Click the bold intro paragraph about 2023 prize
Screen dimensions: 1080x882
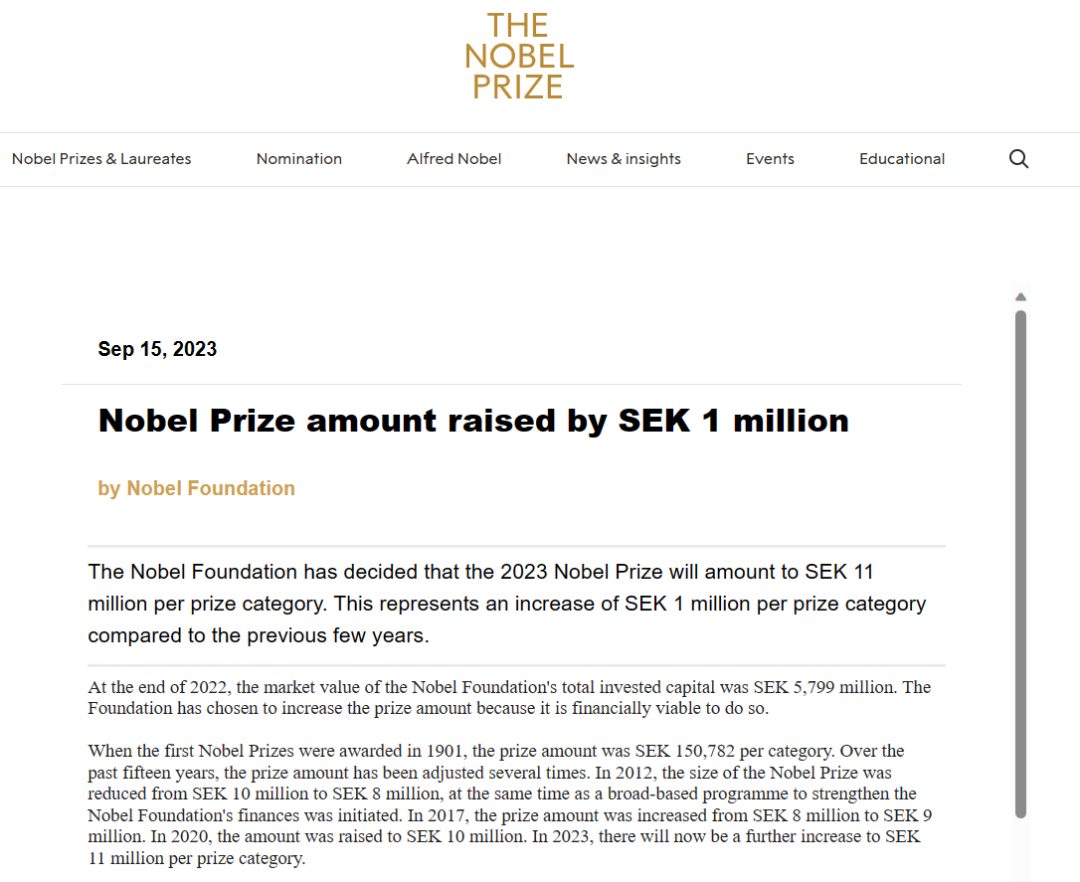tap(507, 603)
